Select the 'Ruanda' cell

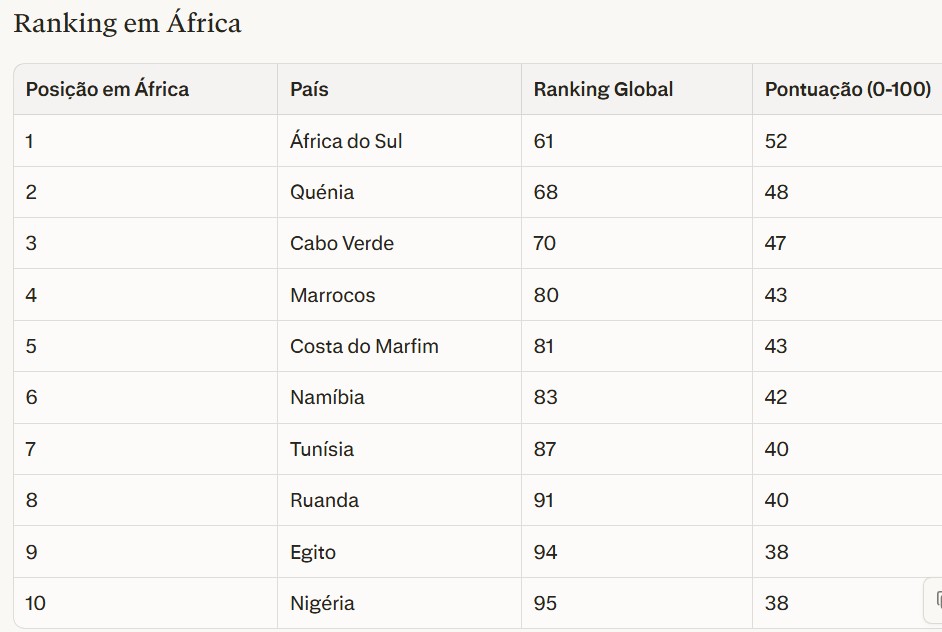pos(324,500)
